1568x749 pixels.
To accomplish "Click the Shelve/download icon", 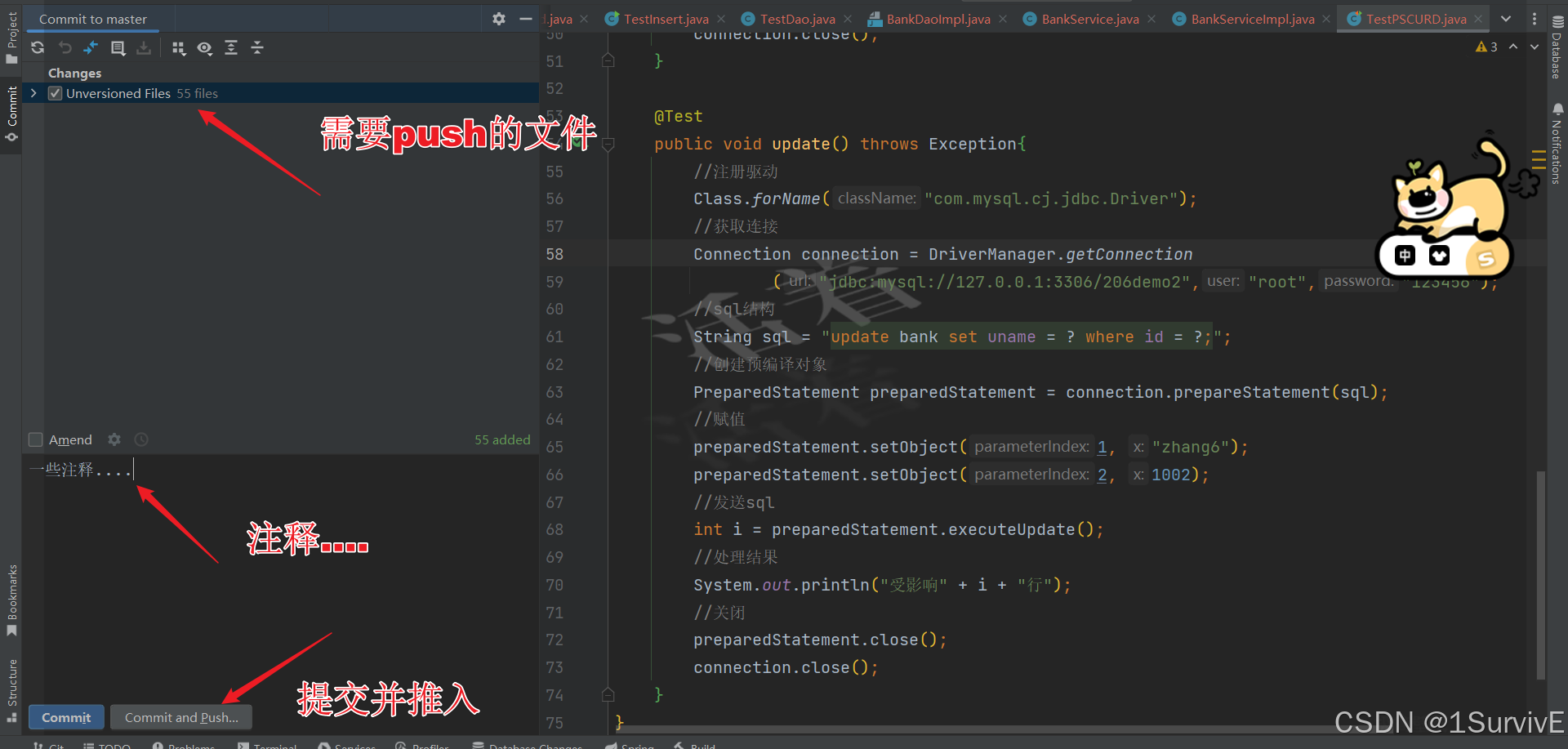I will pyautogui.click(x=144, y=48).
